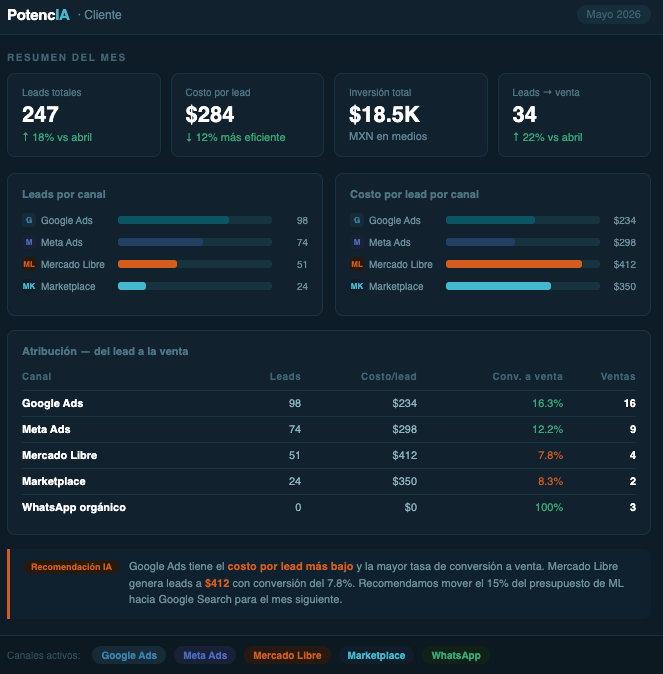Image resolution: width=663 pixels, height=674 pixels.
Task: Sort by Costo/lead column header
Action: [x=389, y=377]
